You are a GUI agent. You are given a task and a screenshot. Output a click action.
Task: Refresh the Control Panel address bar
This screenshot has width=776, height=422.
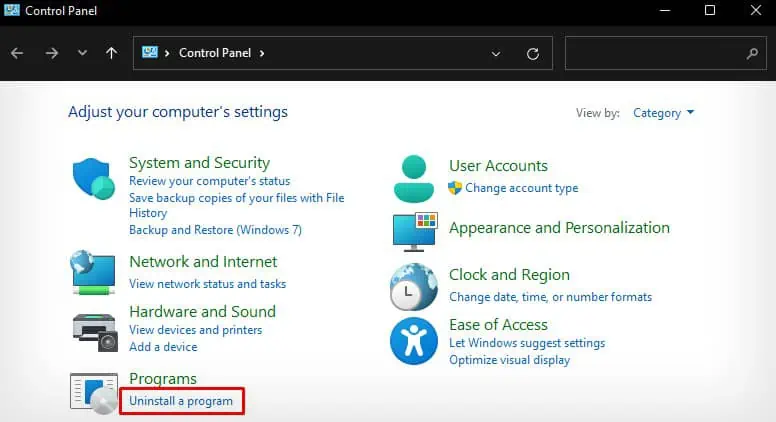coord(533,53)
